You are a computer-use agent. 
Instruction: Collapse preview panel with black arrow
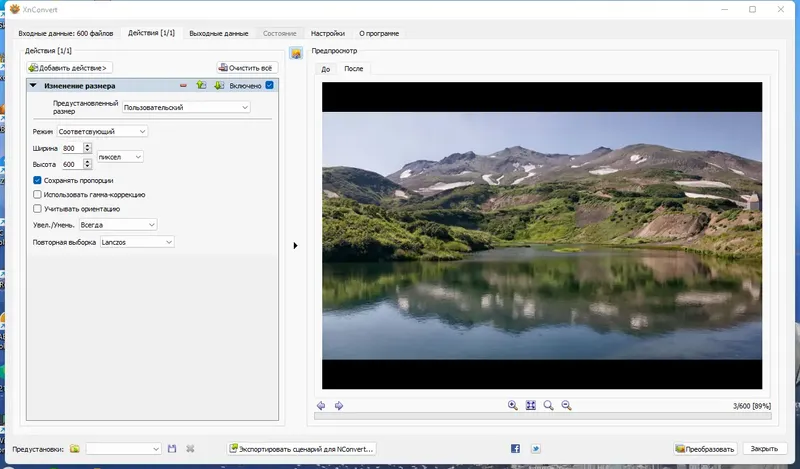pyautogui.click(x=295, y=245)
